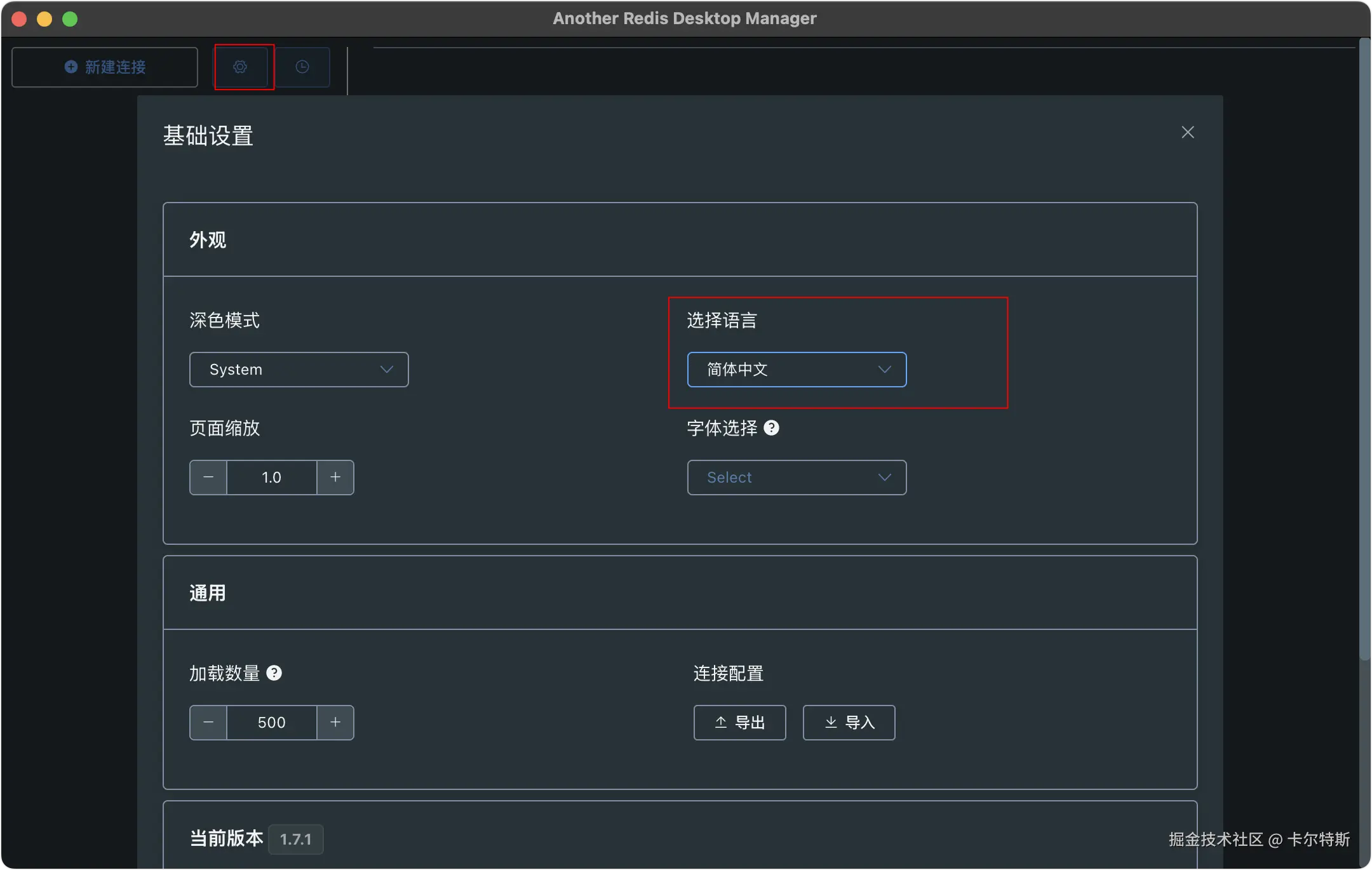
Task: Export connection config with 导出 button
Action: [x=739, y=723]
